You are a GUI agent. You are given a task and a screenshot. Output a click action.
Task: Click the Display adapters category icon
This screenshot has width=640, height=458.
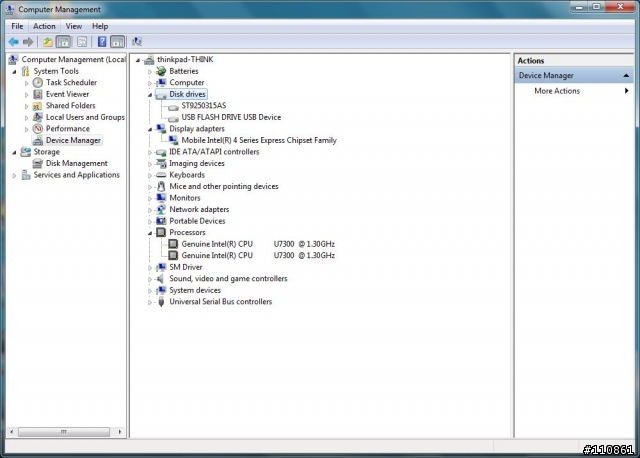click(x=162, y=129)
